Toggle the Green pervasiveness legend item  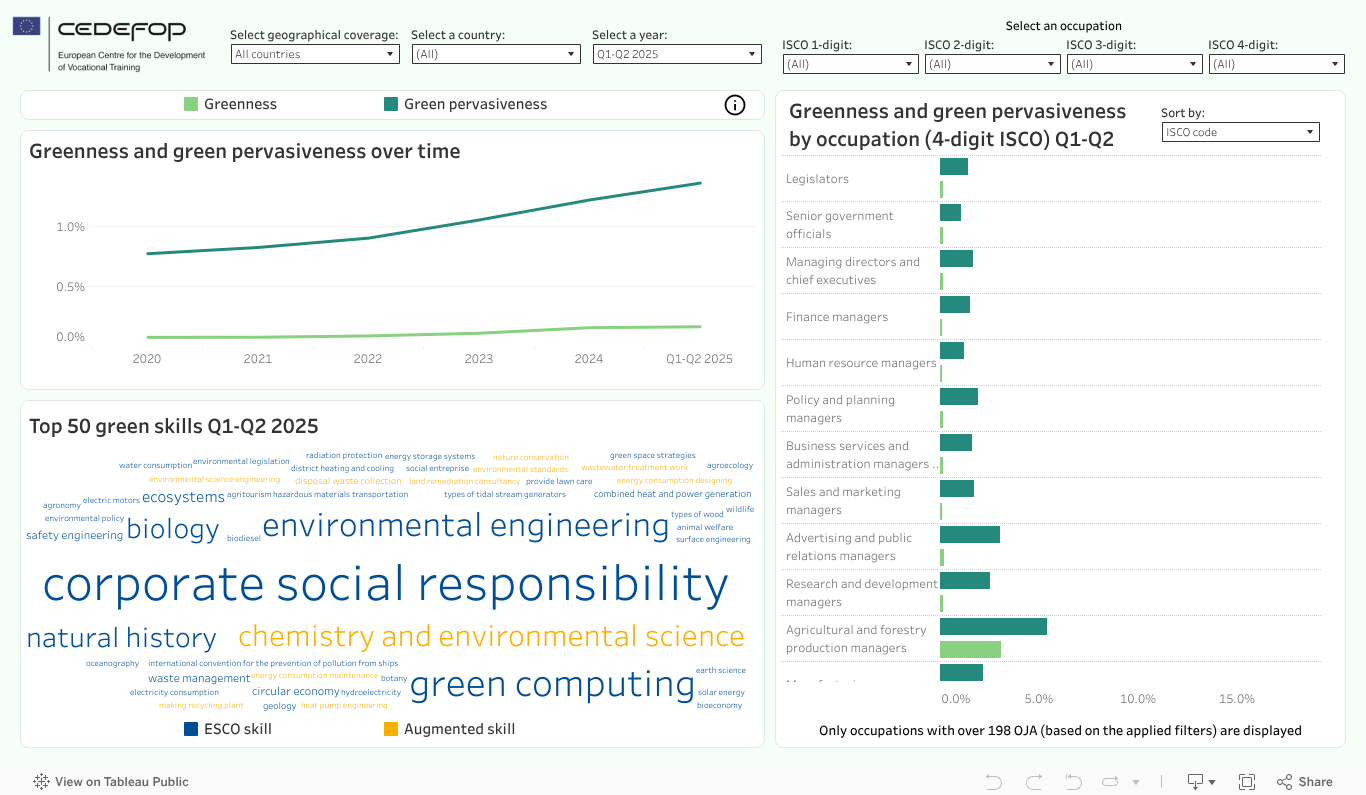[x=465, y=104]
